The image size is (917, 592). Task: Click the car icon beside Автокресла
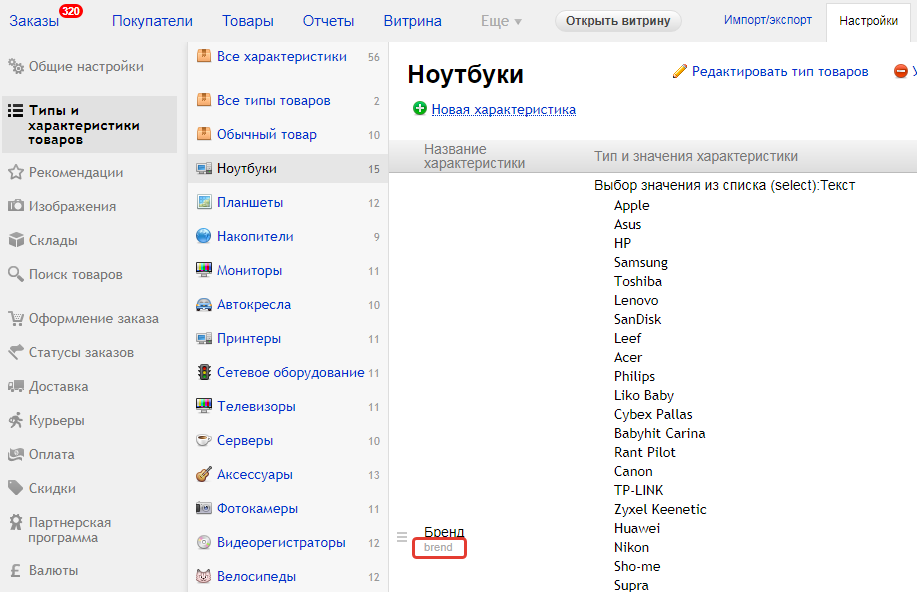point(204,304)
